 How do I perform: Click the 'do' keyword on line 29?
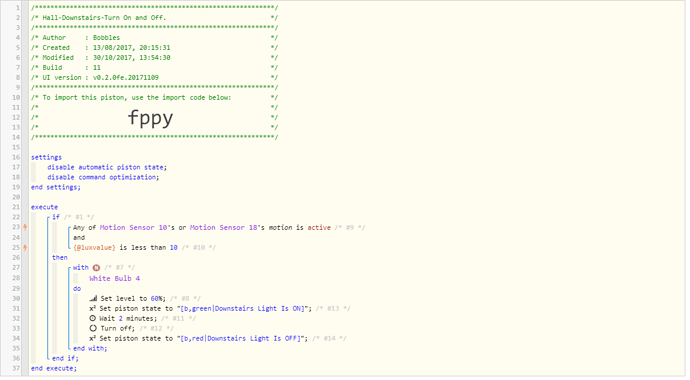[x=77, y=289]
